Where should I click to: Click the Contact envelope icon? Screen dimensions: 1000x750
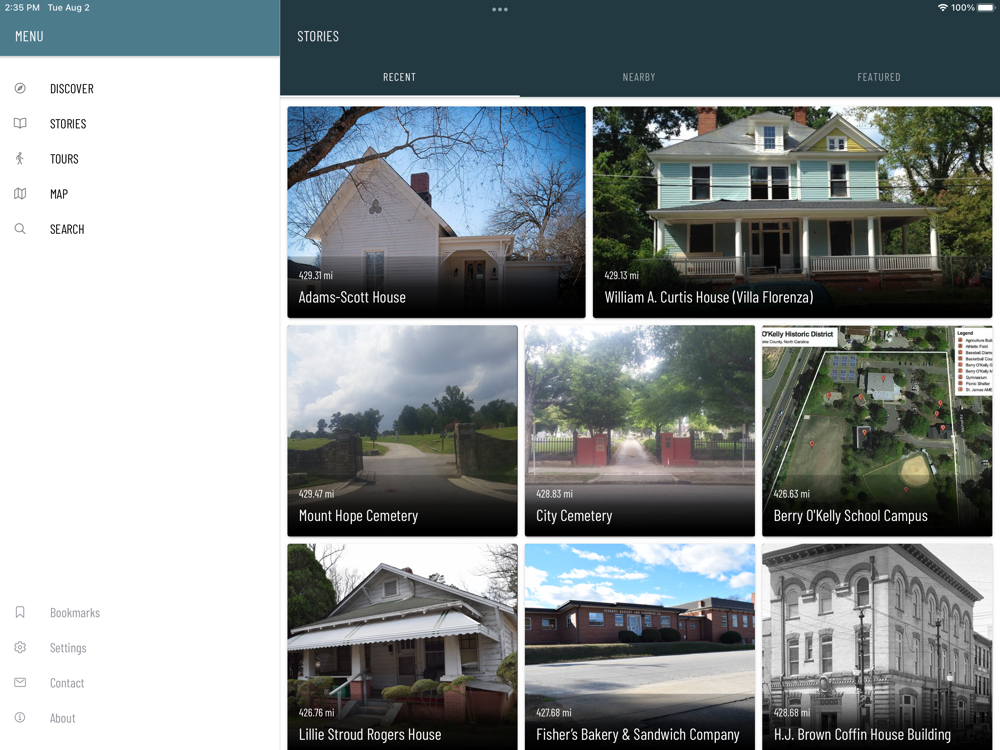coord(20,683)
